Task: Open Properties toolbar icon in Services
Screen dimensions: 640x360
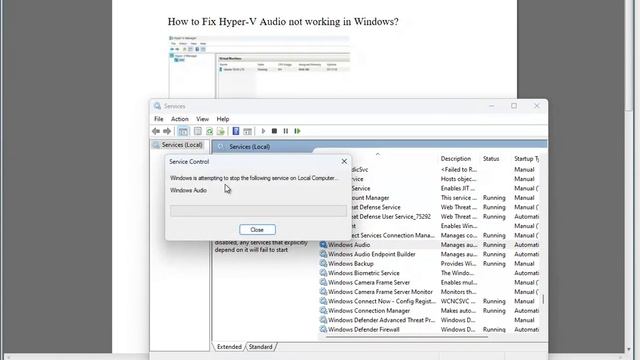Action: pyautogui.click(x=198, y=131)
